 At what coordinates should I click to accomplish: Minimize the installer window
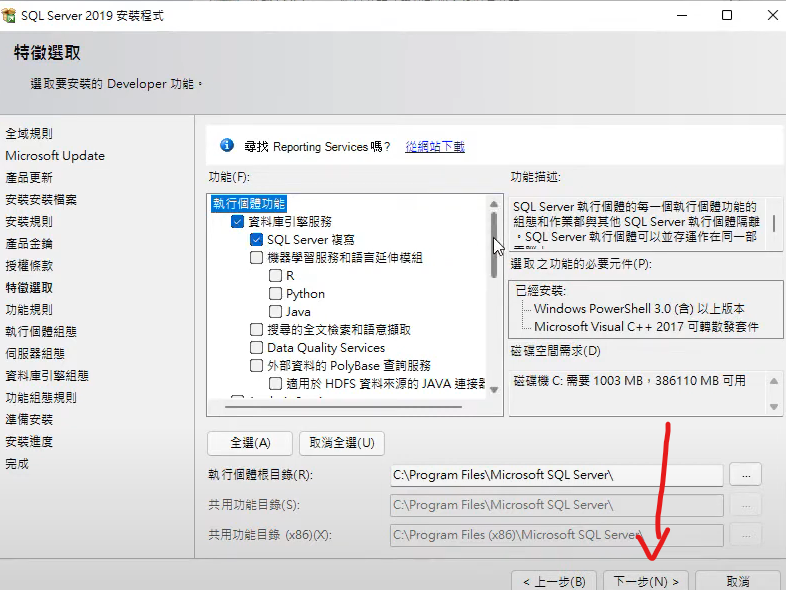682,15
